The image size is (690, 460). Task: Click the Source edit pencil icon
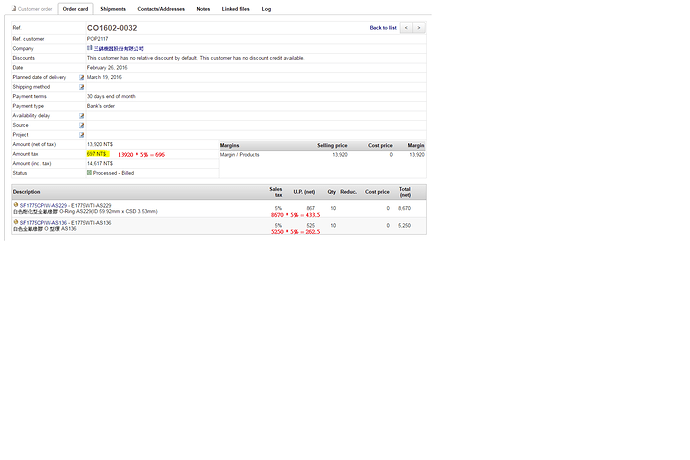click(x=82, y=125)
